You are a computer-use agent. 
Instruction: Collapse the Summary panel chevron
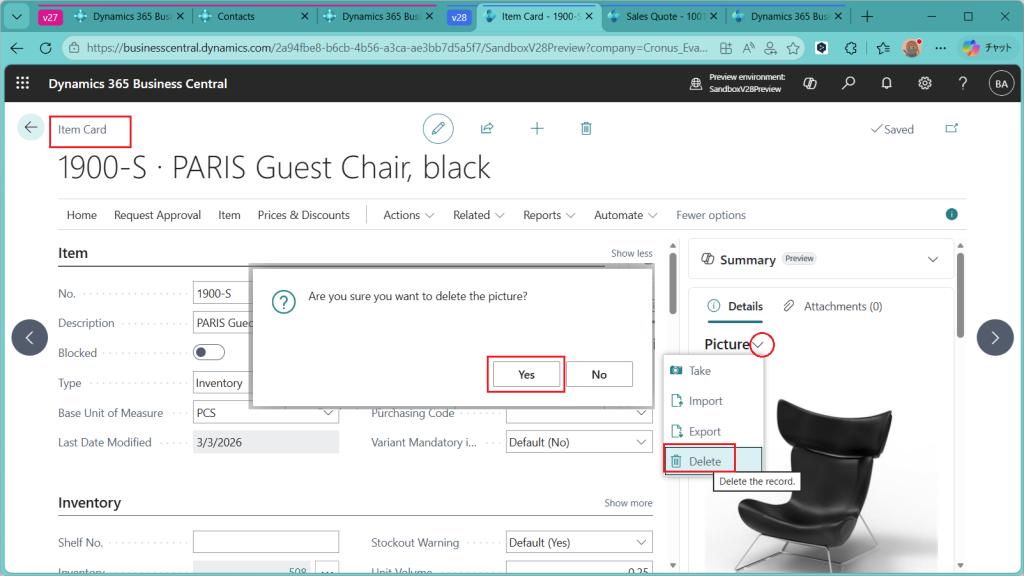[x=933, y=259]
